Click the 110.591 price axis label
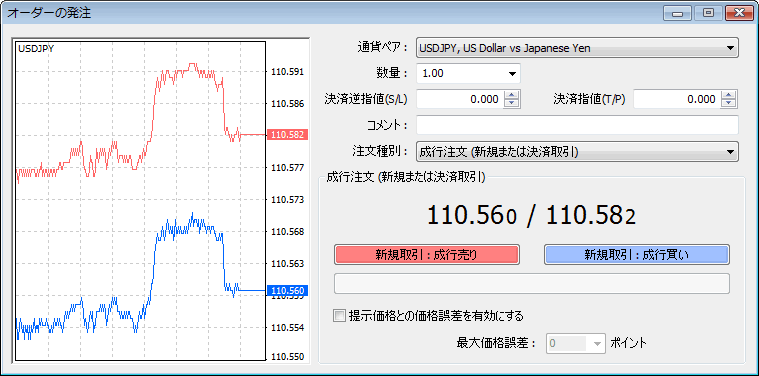 288,72
